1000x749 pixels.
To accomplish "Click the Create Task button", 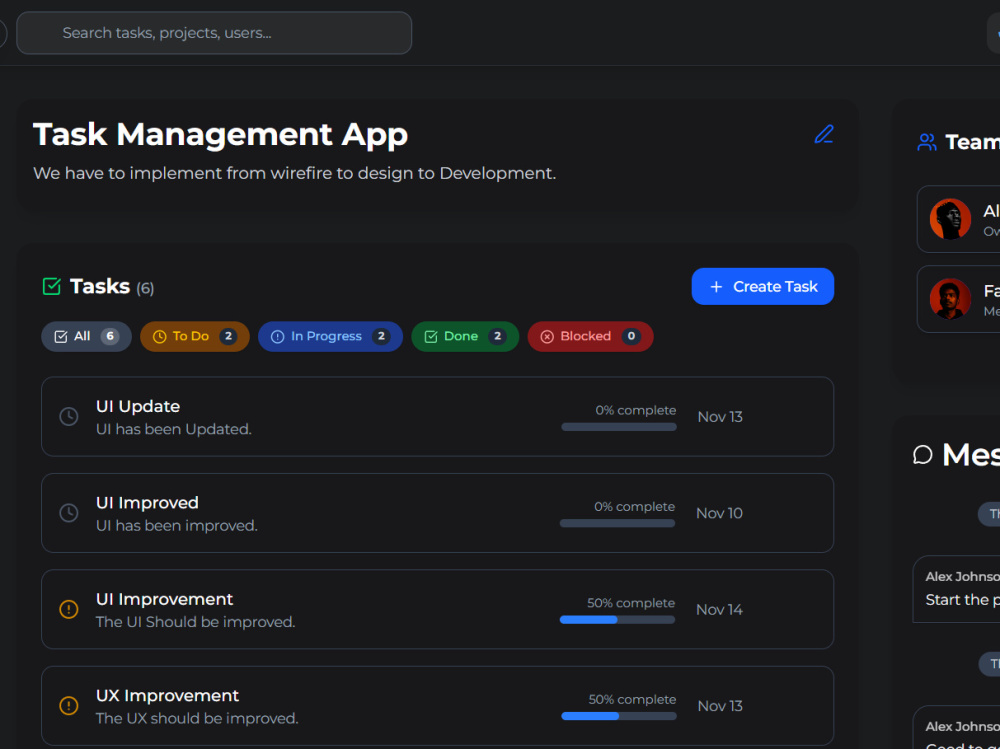I will pyautogui.click(x=763, y=286).
